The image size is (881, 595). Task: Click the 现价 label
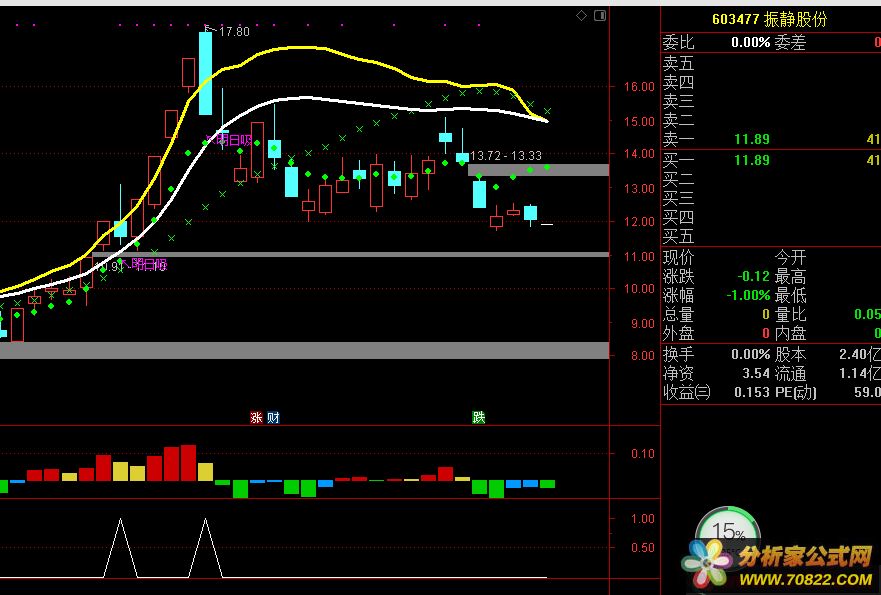679,258
